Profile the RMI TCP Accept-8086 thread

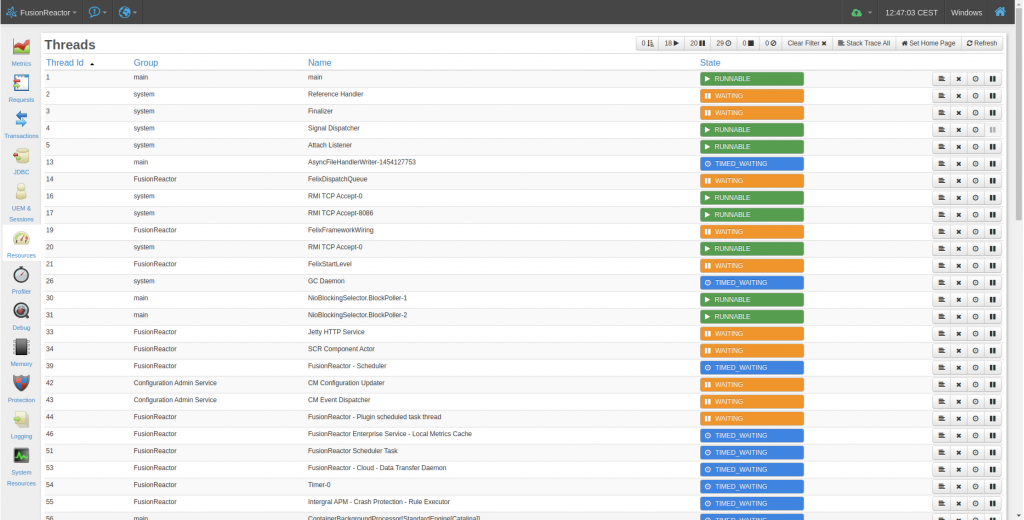pos(975,215)
